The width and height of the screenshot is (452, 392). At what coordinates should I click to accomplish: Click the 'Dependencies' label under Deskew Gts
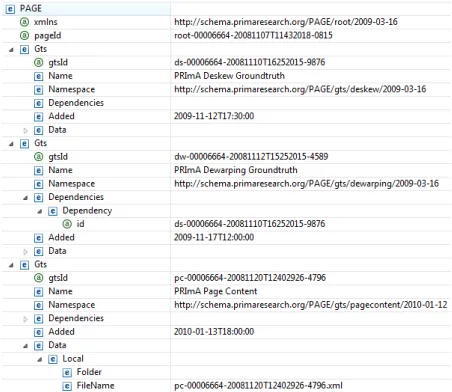pyautogui.click(x=76, y=103)
